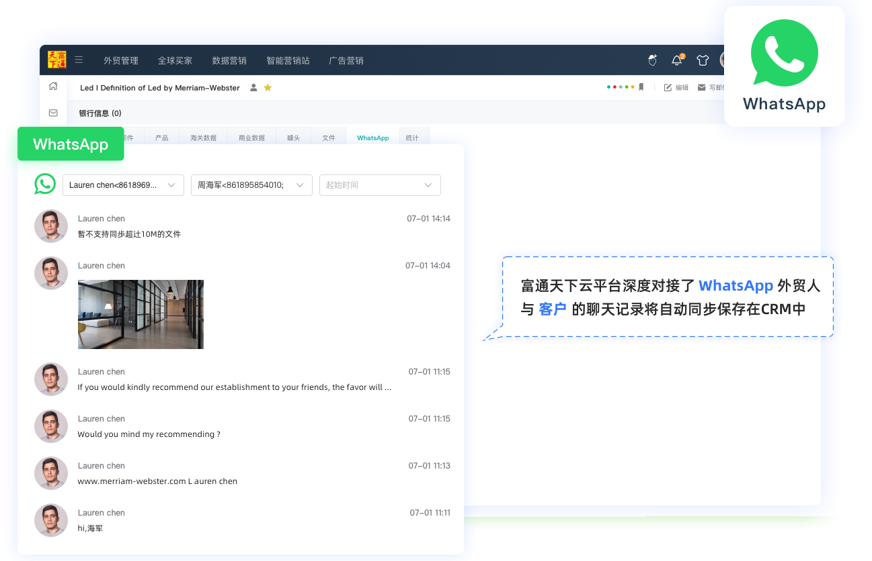Click blue 客户 text in the callout
The image size is (872, 561).
tap(552, 309)
